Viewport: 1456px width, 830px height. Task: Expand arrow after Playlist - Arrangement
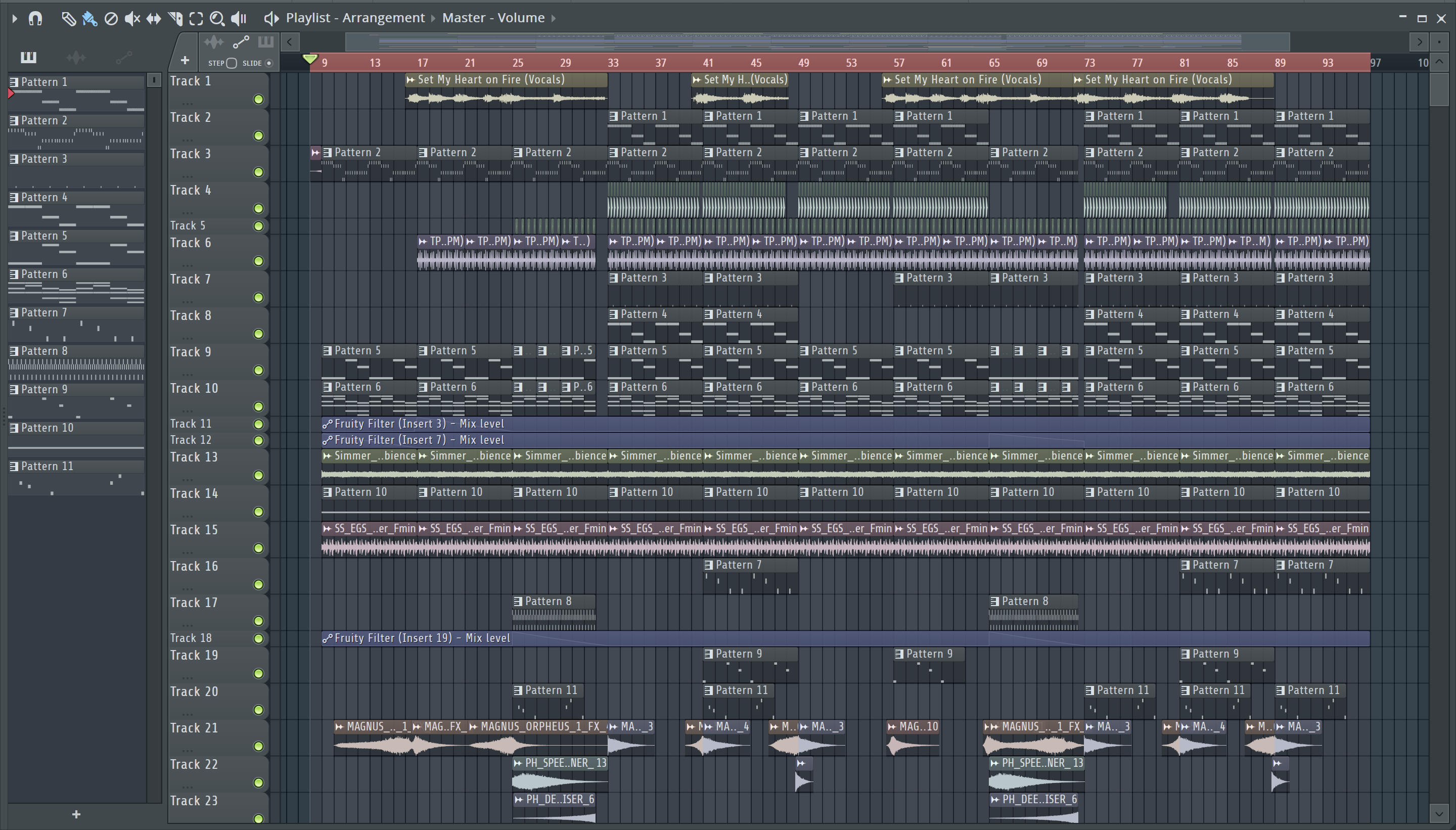(433, 18)
